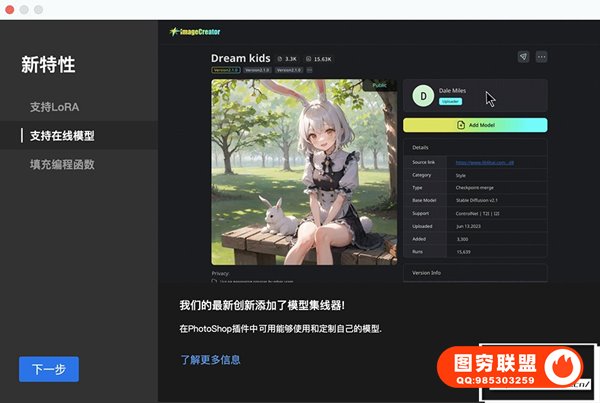
Task: Select the Version2.1.0 middle tag
Action: click(x=257, y=70)
